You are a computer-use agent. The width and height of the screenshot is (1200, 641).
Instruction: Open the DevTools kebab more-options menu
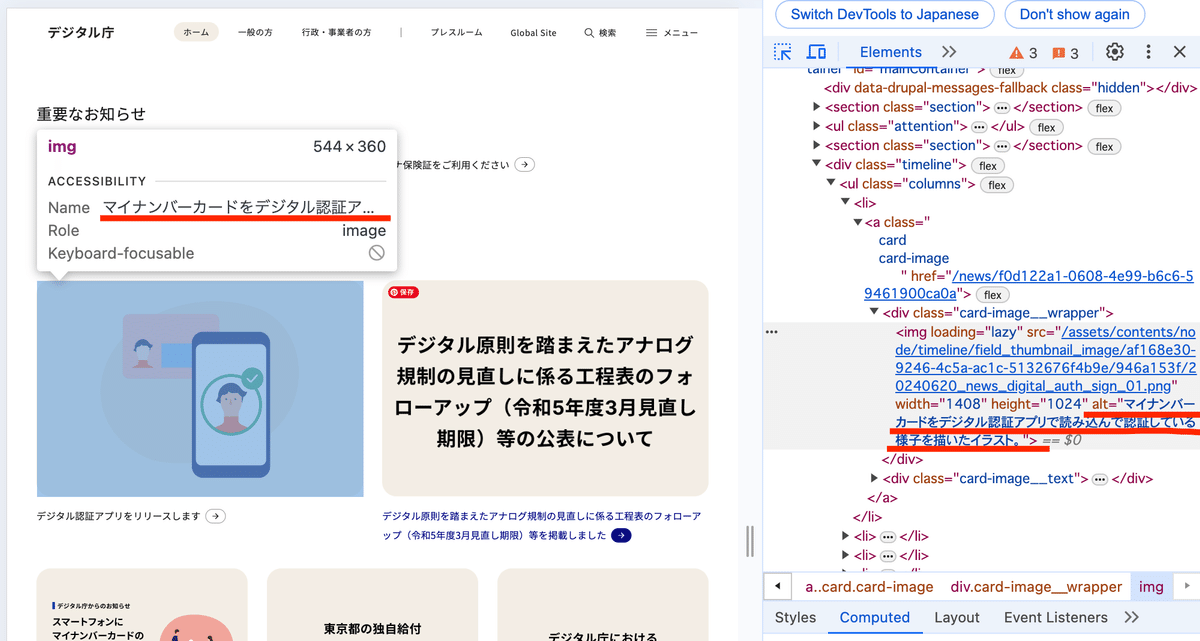click(1148, 52)
